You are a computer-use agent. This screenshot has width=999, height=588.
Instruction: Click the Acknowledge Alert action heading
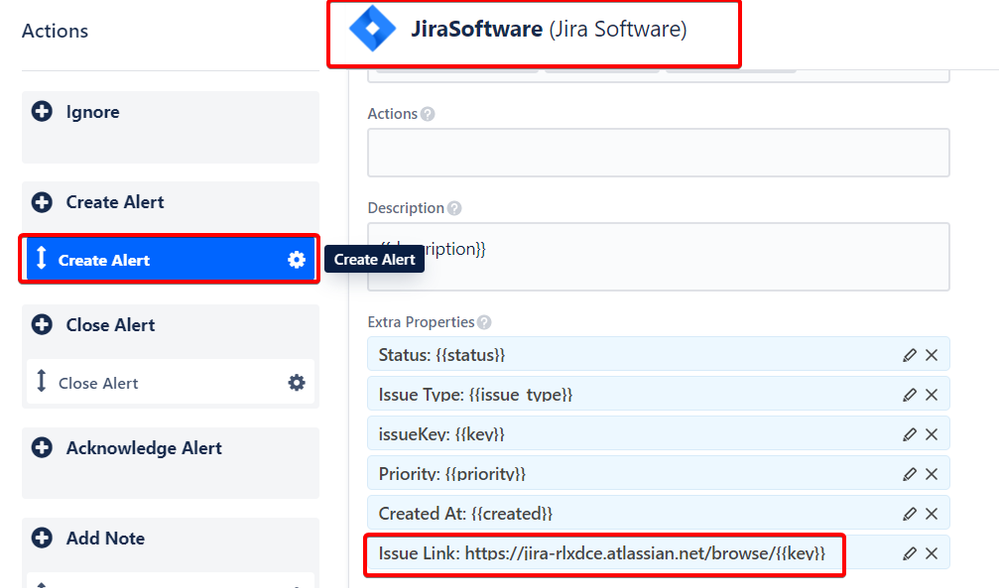point(144,448)
